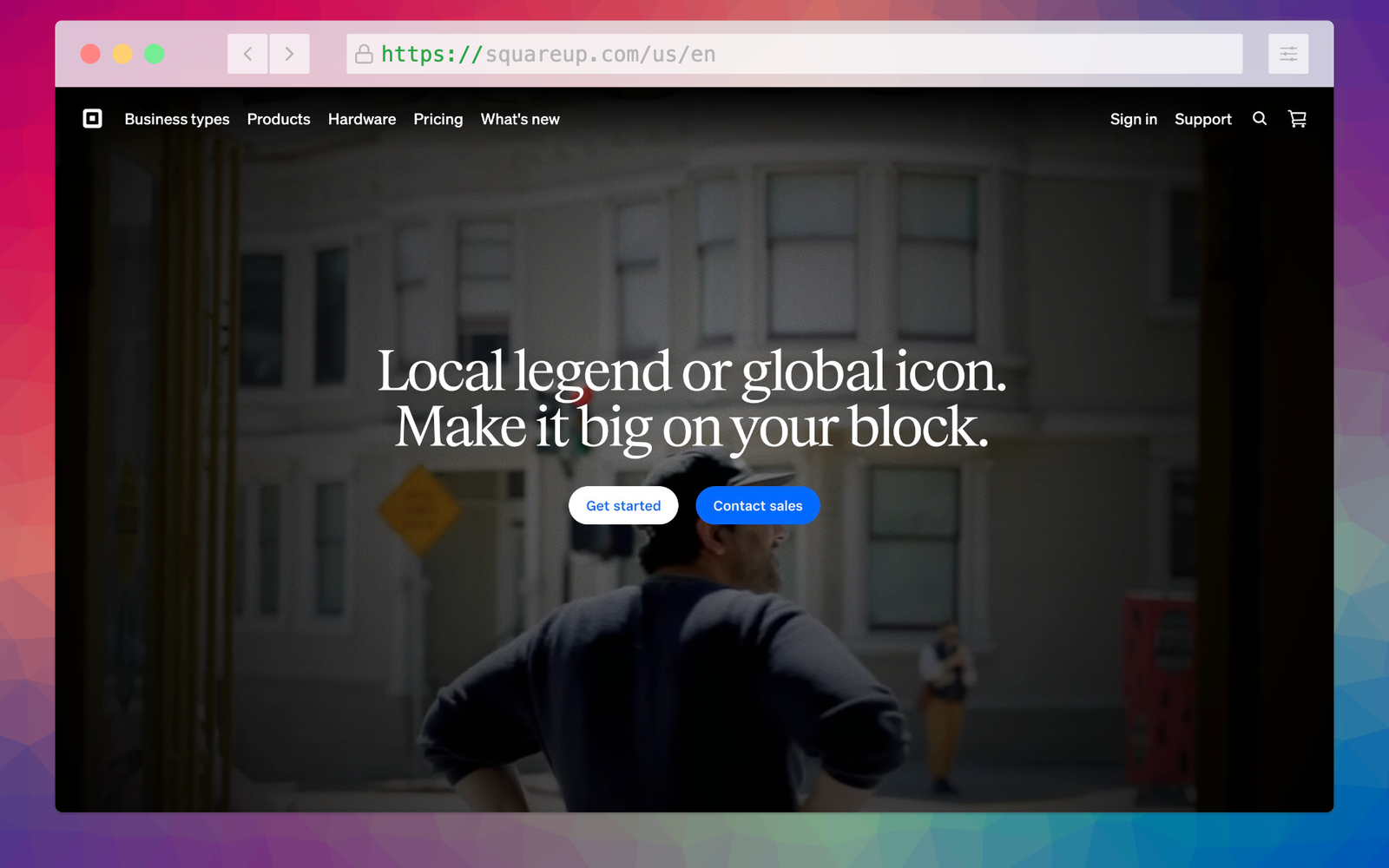1389x868 pixels.
Task: Go to the Pricing page
Action: coord(438,119)
